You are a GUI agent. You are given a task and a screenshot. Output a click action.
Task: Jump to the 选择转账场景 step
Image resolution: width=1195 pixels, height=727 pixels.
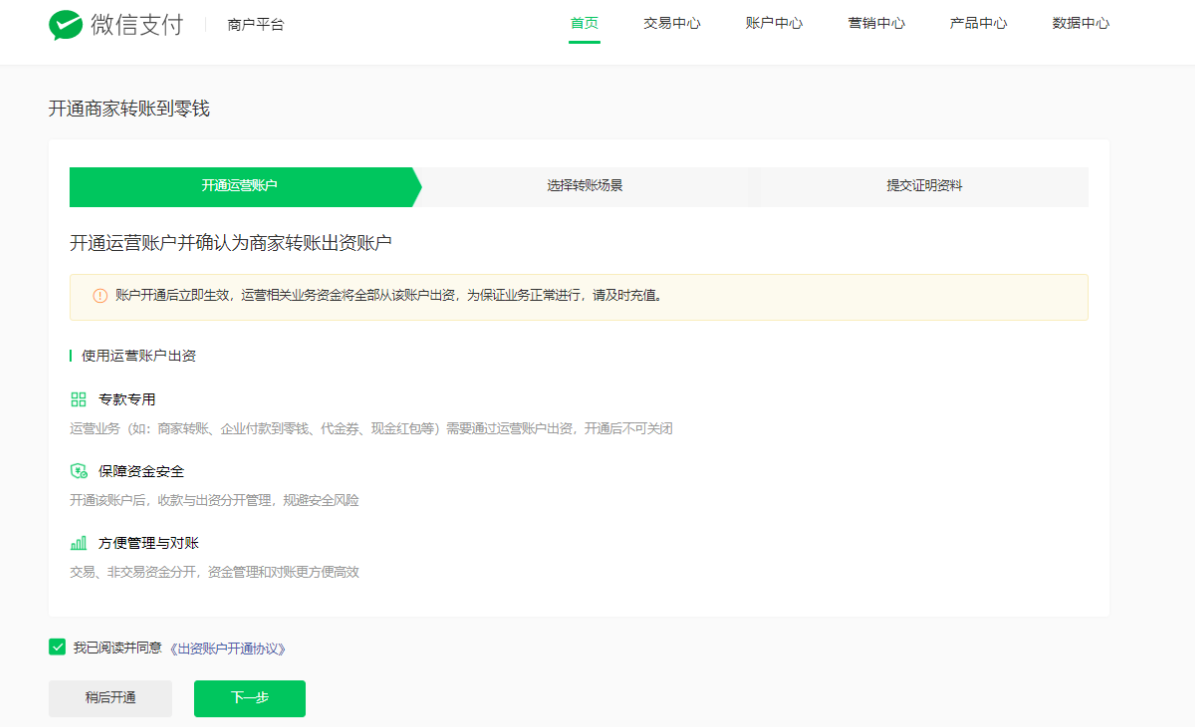(585, 186)
